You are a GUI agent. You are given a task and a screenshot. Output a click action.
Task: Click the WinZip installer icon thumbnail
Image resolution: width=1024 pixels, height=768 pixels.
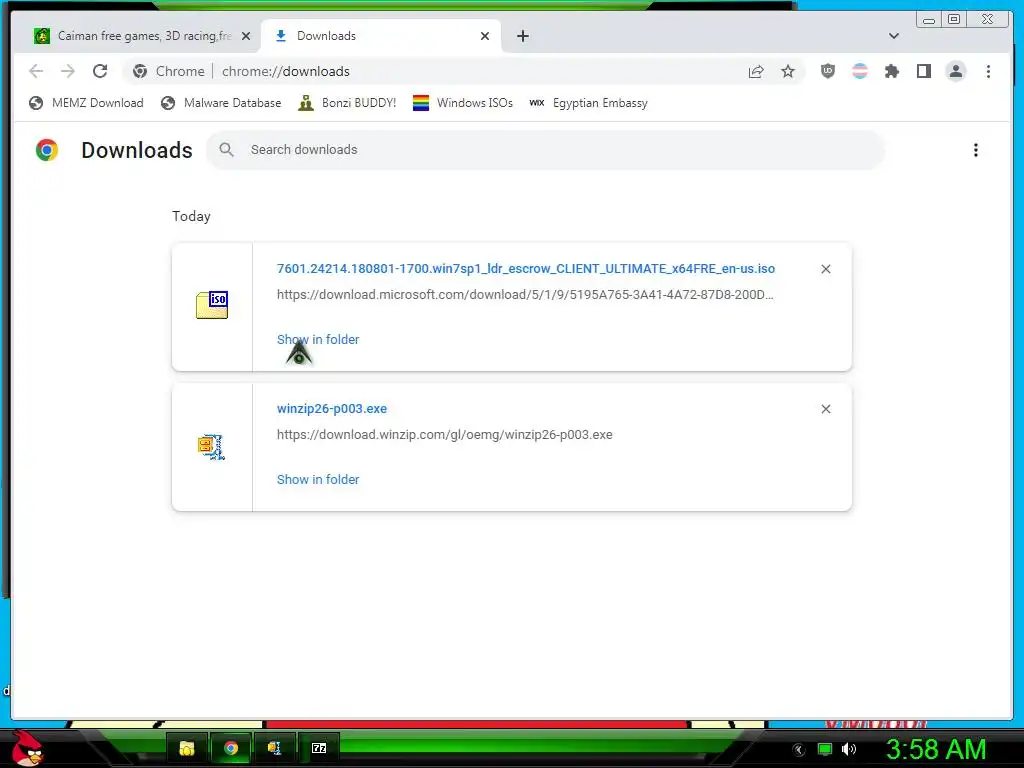click(212, 447)
